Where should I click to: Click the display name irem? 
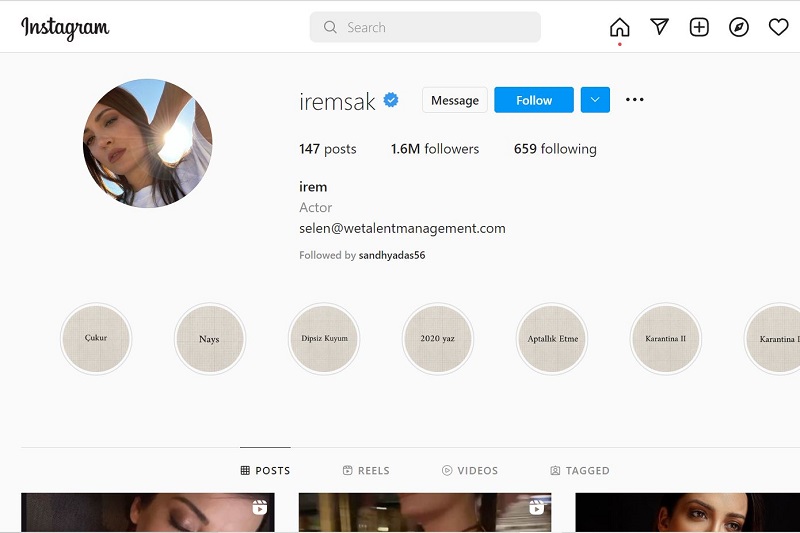point(313,187)
